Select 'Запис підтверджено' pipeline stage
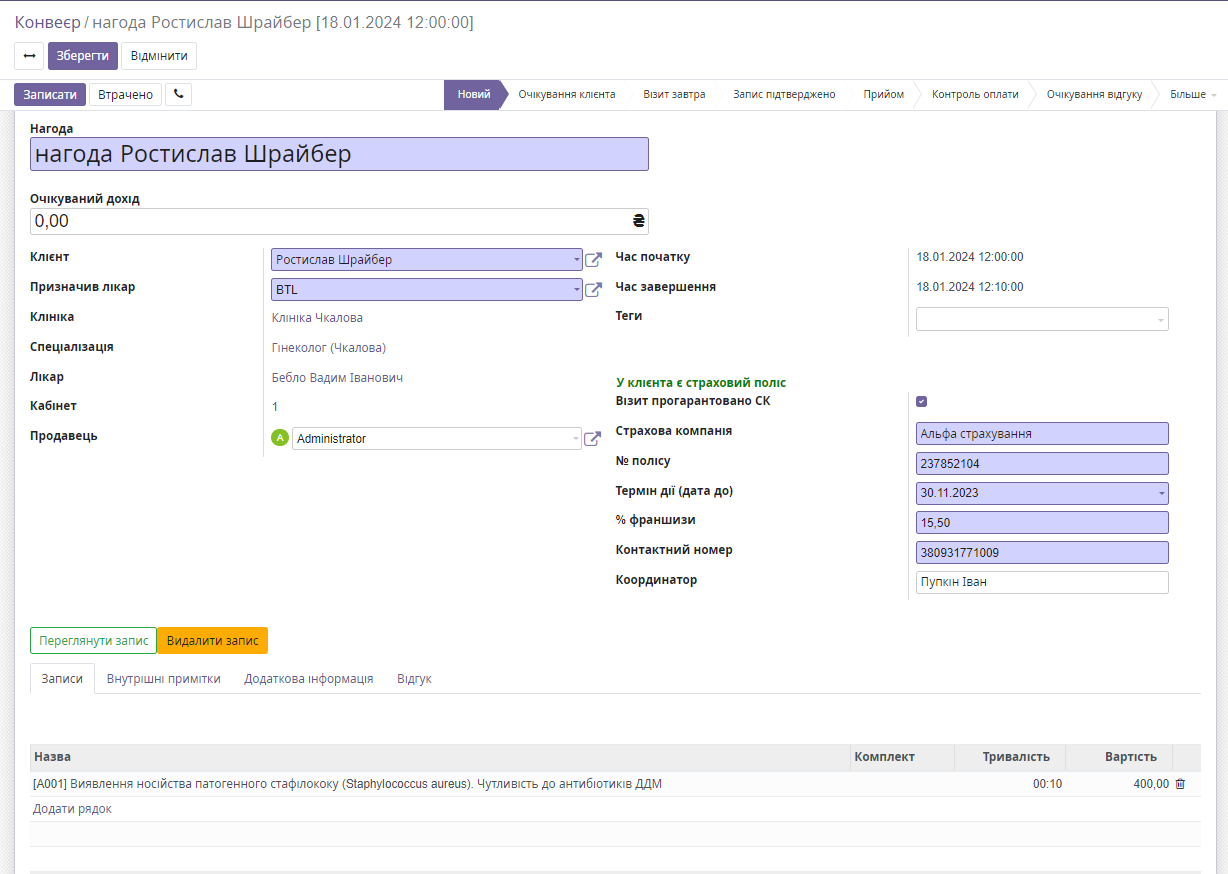 (x=783, y=95)
